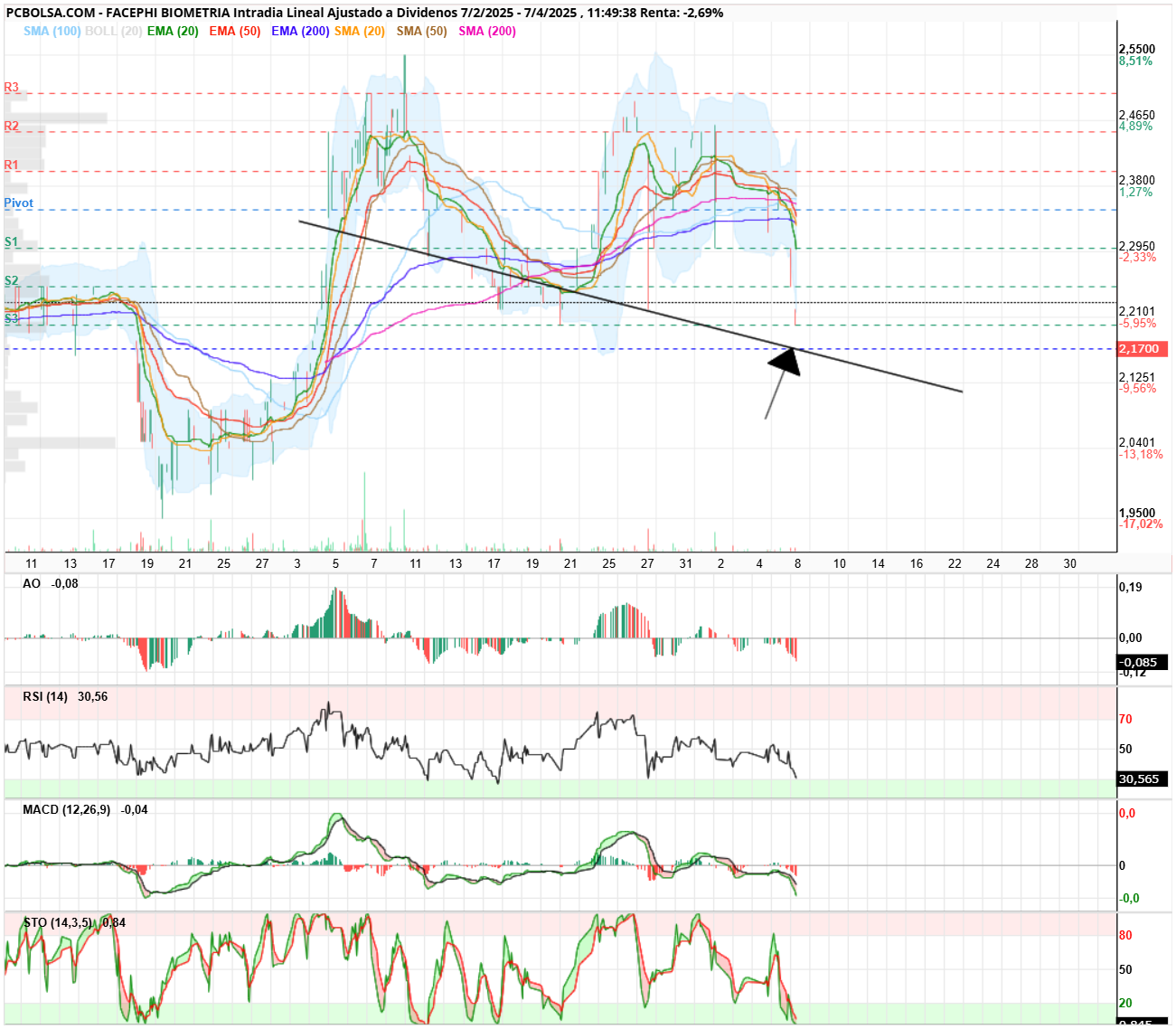Select the blue Pivot level label
The image size is (1176, 1029).
tap(18, 203)
